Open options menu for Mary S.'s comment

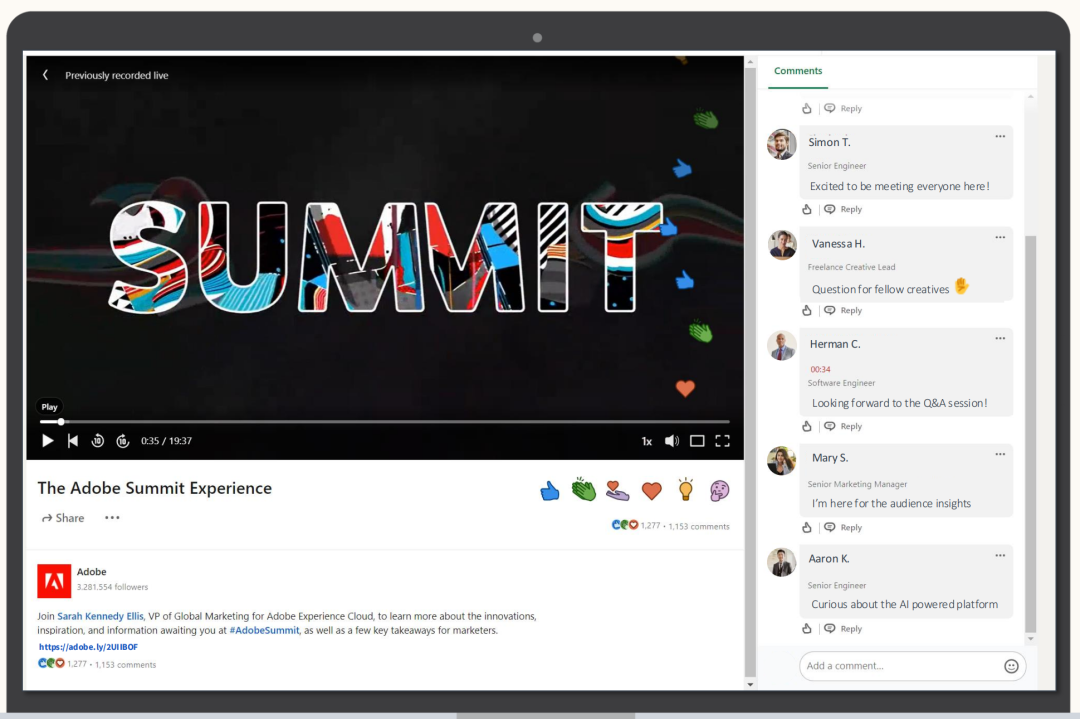click(x=1000, y=455)
